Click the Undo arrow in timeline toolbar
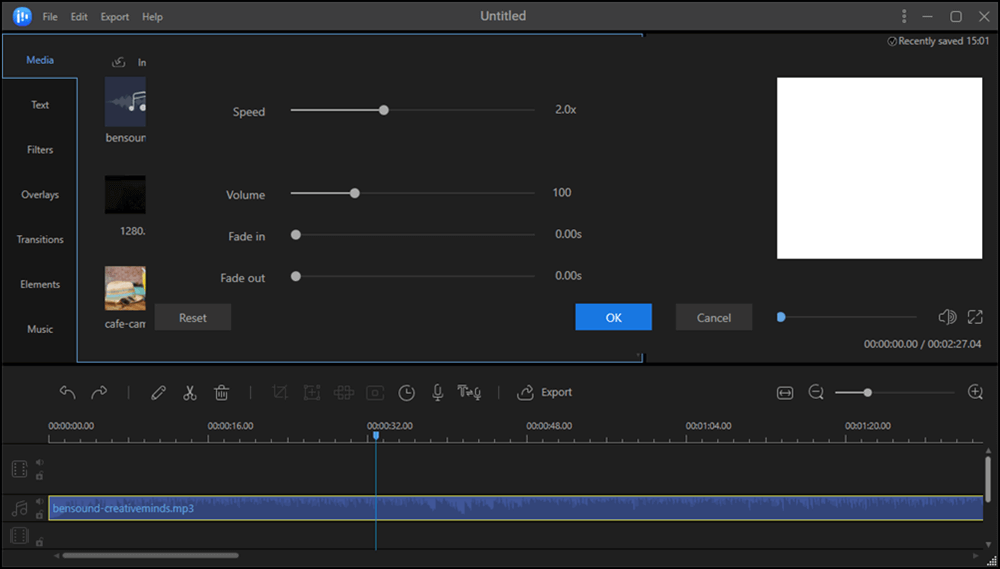Viewport: 1000px width, 569px height. (x=68, y=393)
